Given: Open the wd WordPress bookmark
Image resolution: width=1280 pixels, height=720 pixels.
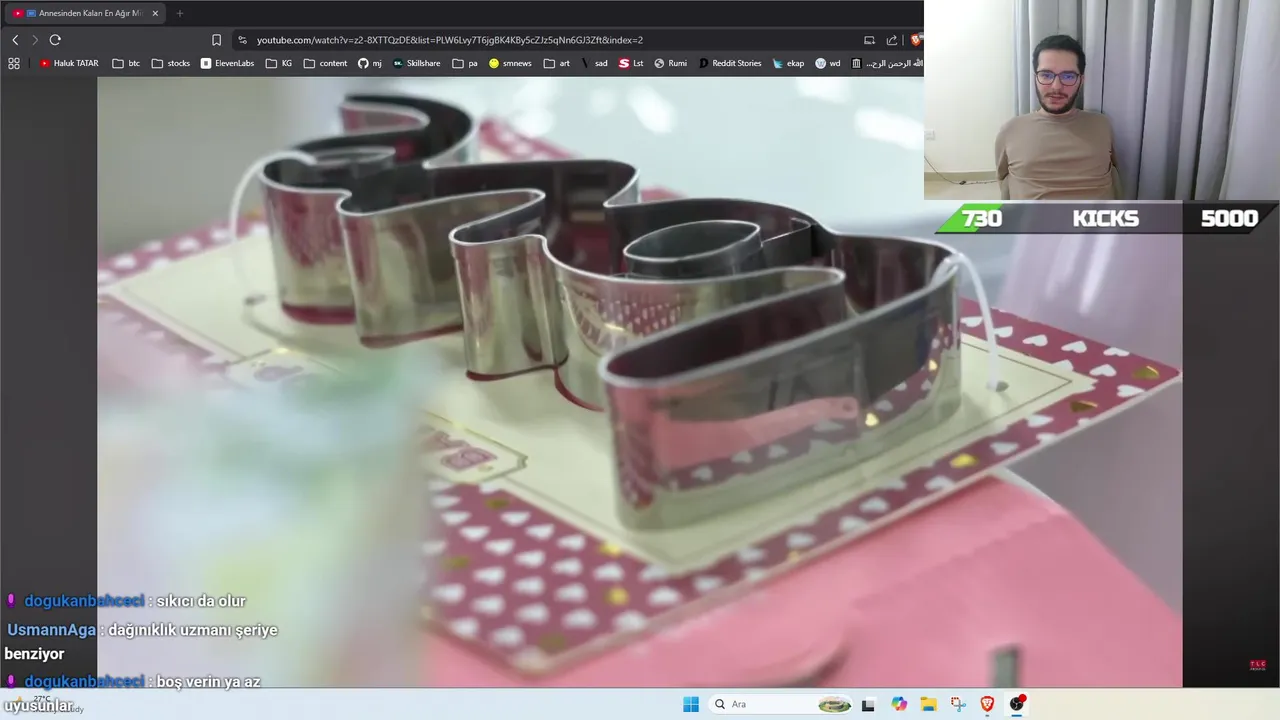Looking at the screenshot, I should pyautogui.click(x=828, y=63).
